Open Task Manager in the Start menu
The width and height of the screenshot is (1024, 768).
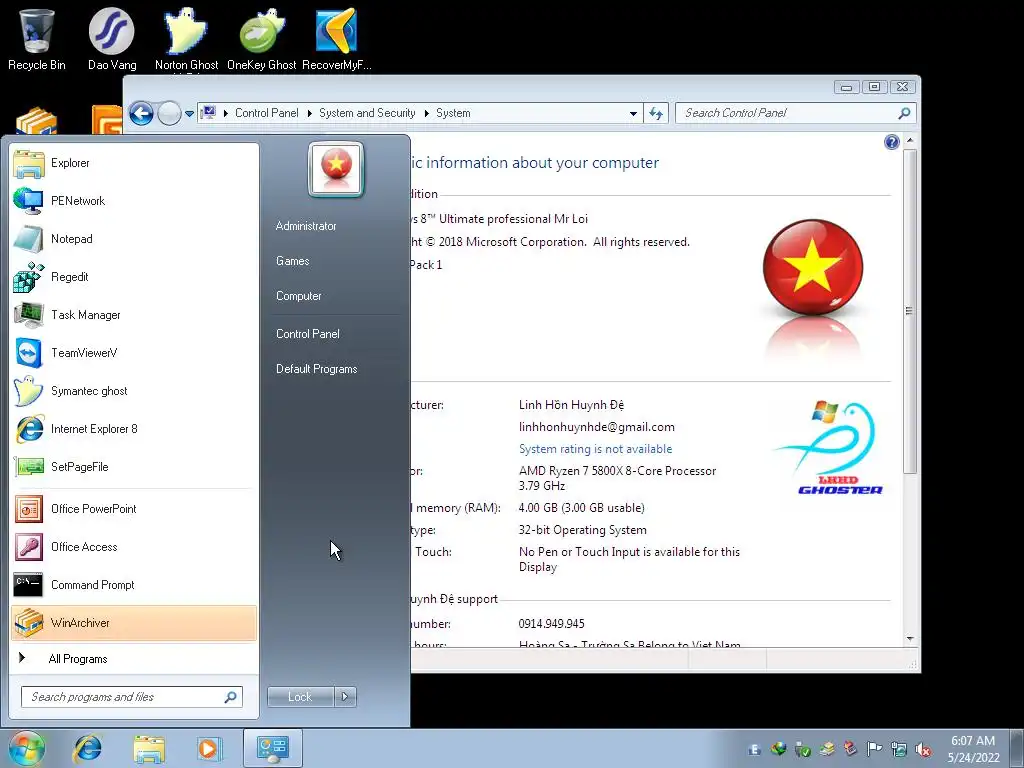(x=134, y=315)
